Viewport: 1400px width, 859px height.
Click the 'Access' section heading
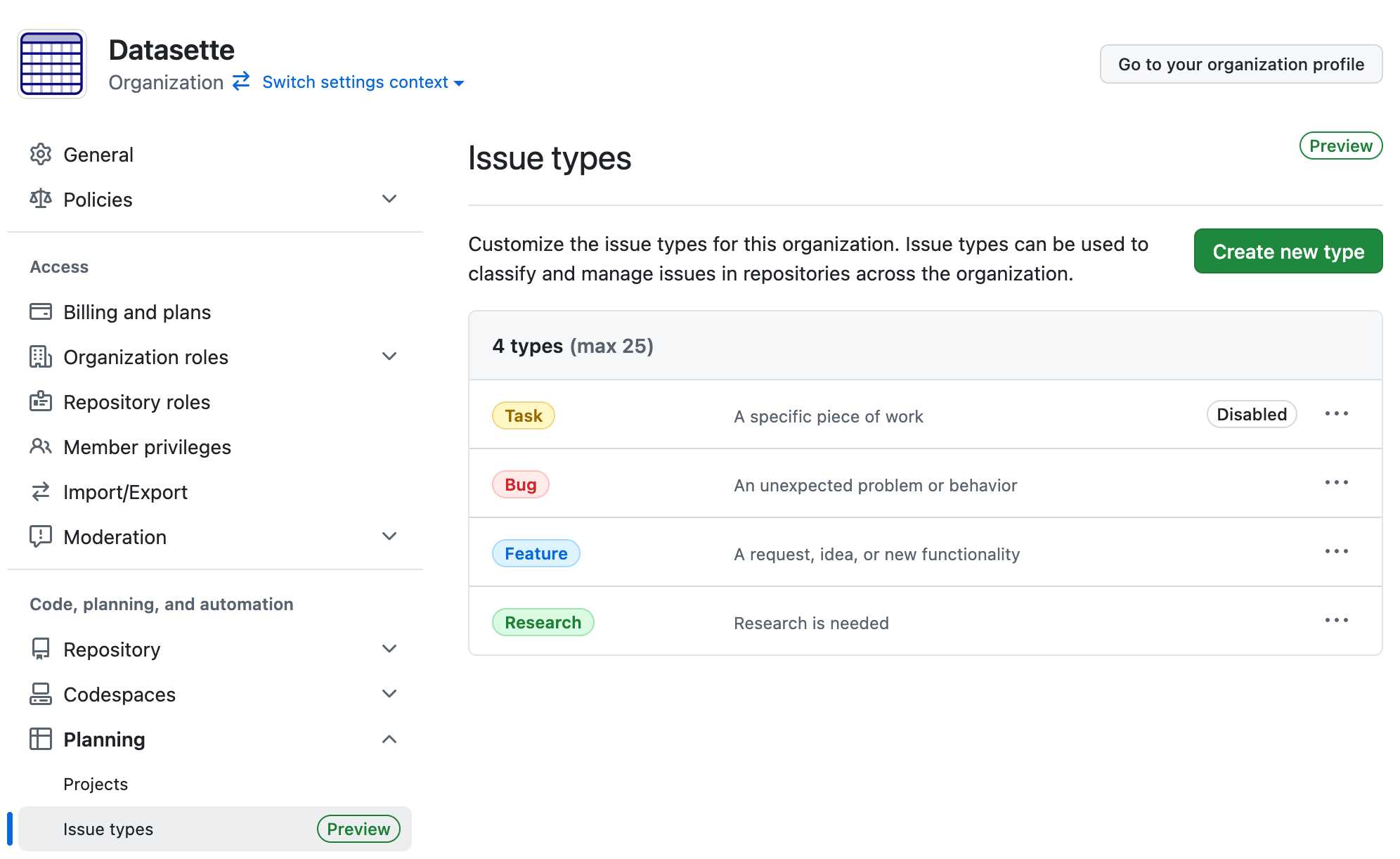tap(59, 266)
